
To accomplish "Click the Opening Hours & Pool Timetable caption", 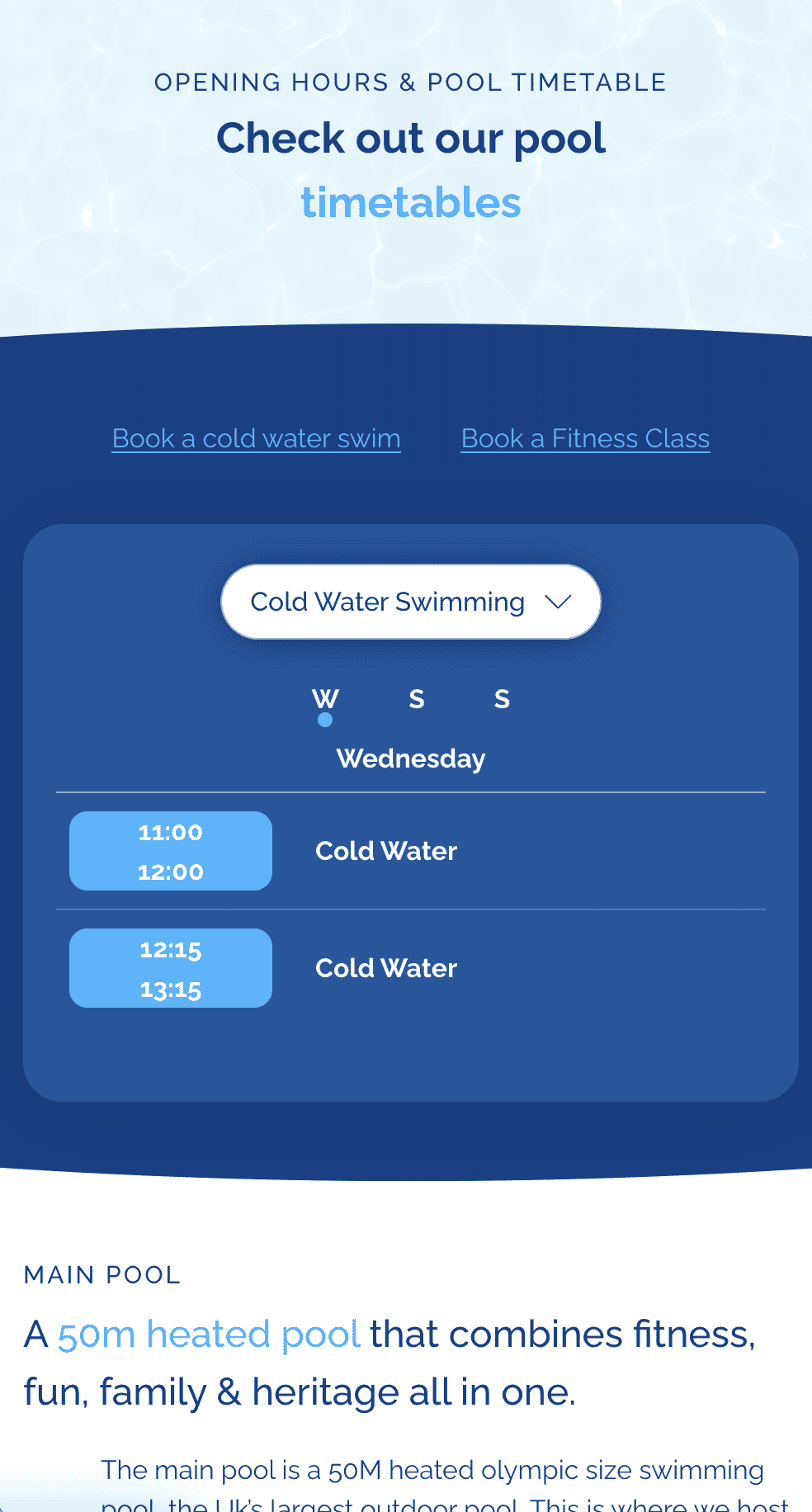I will (410, 83).
